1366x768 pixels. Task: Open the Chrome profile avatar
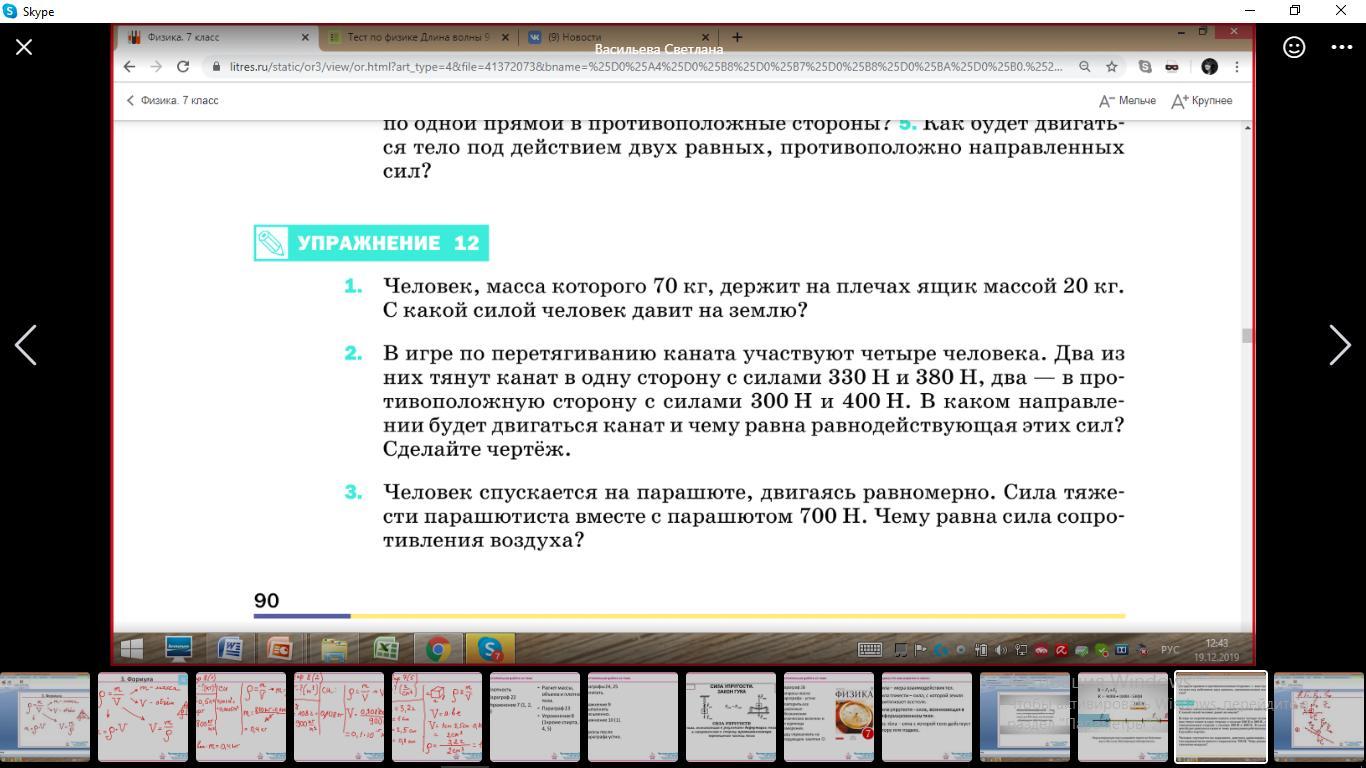pyautogui.click(x=1209, y=66)
